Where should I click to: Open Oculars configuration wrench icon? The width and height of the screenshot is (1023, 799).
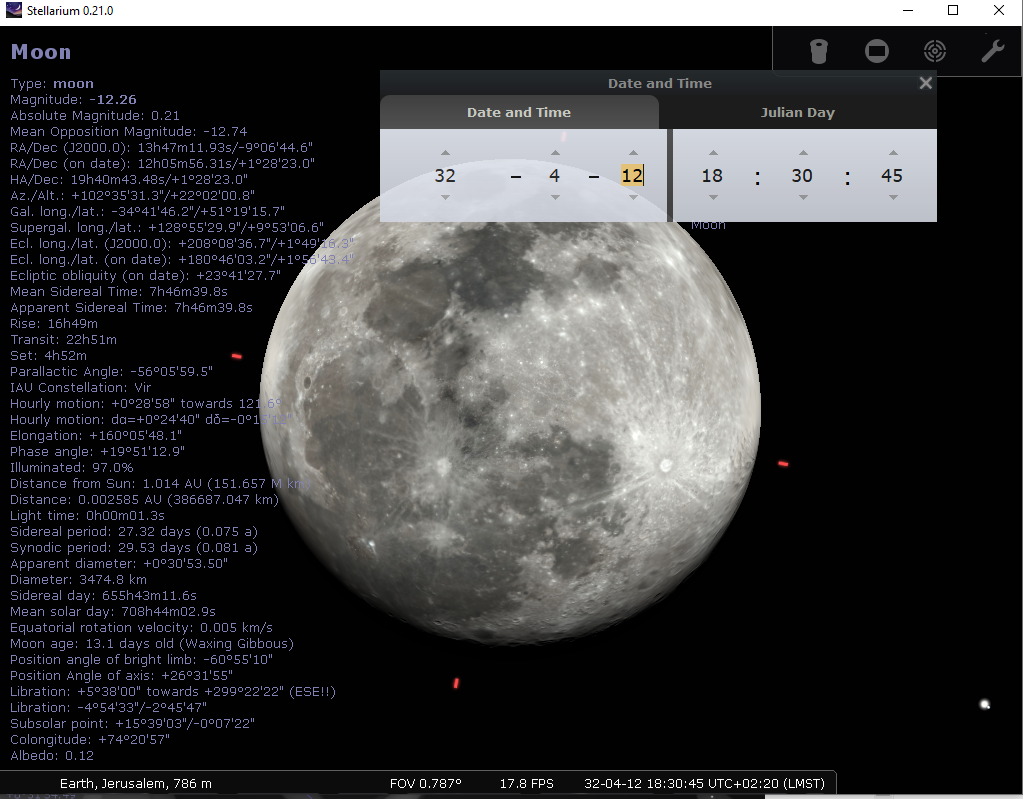(x=992, y=51)
